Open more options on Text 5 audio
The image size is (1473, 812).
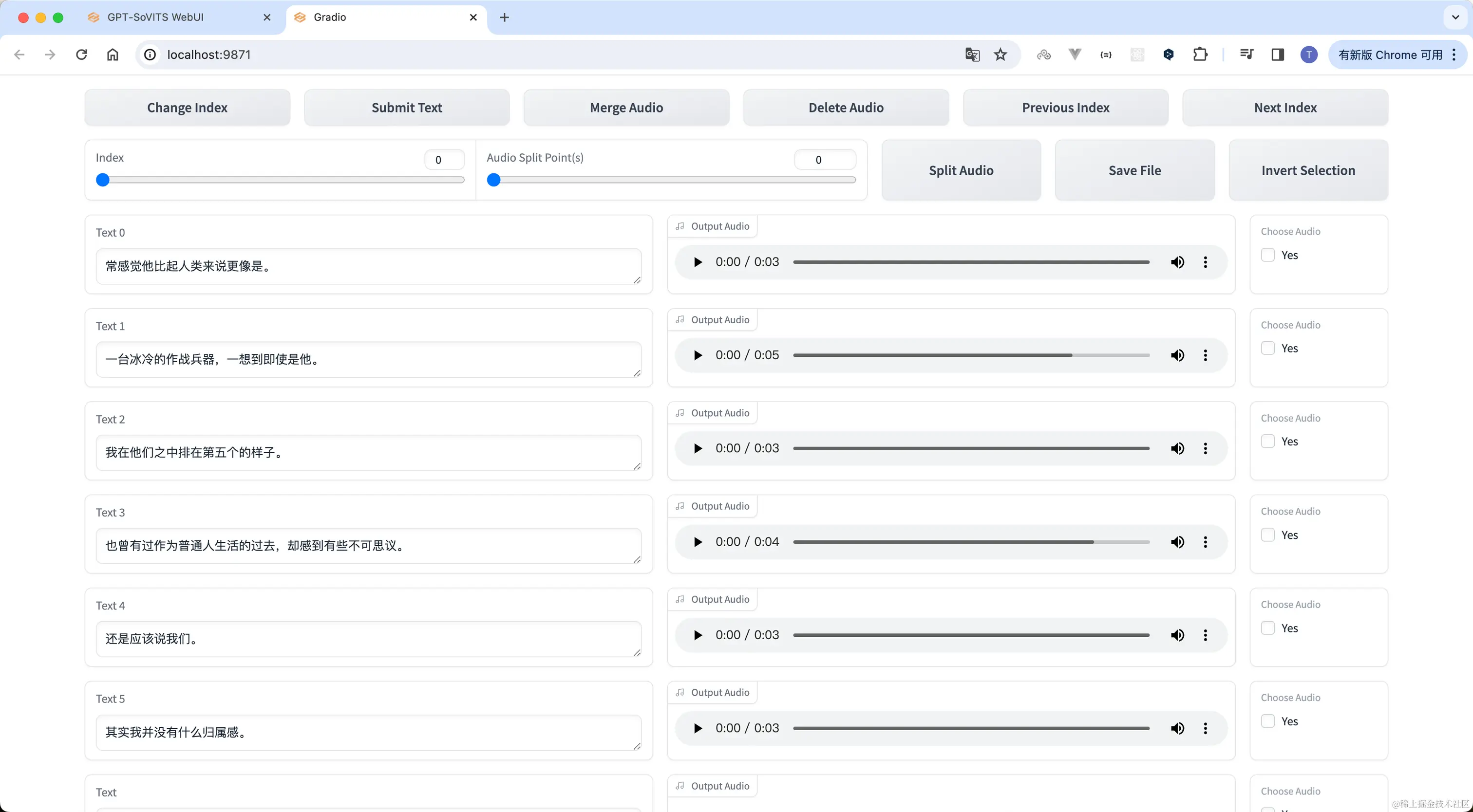(x=1206, y=728)
